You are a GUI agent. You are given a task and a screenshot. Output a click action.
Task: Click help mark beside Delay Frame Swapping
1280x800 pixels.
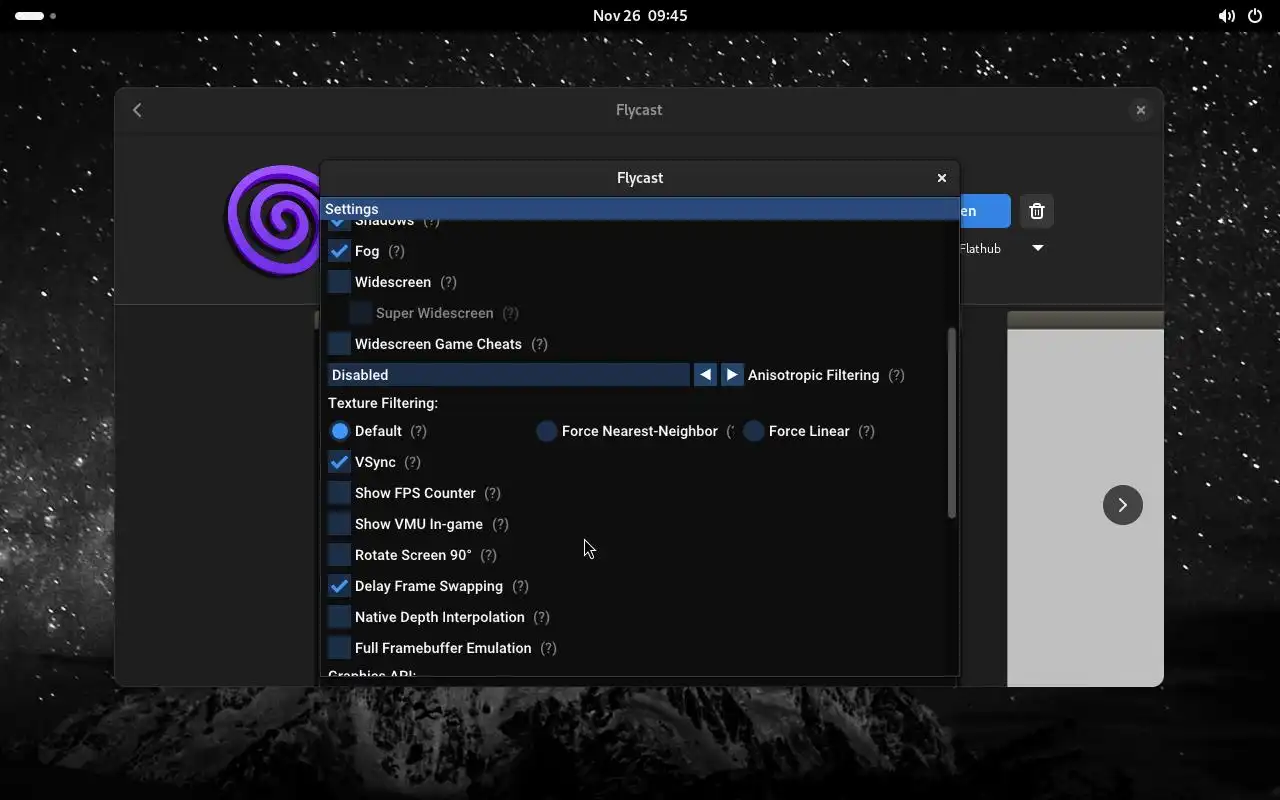521,586
